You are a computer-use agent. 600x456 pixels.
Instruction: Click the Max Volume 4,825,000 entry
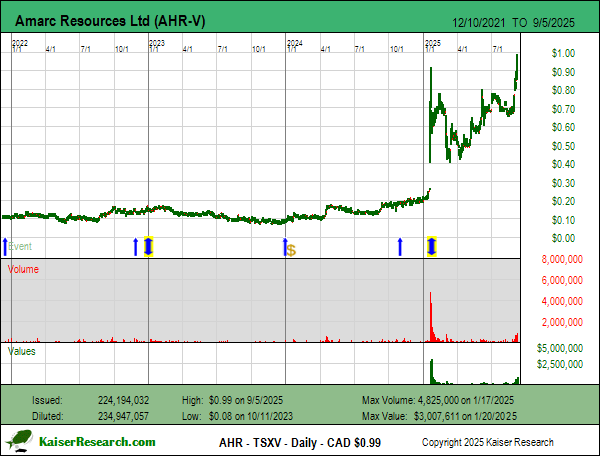tap(438, 401)
